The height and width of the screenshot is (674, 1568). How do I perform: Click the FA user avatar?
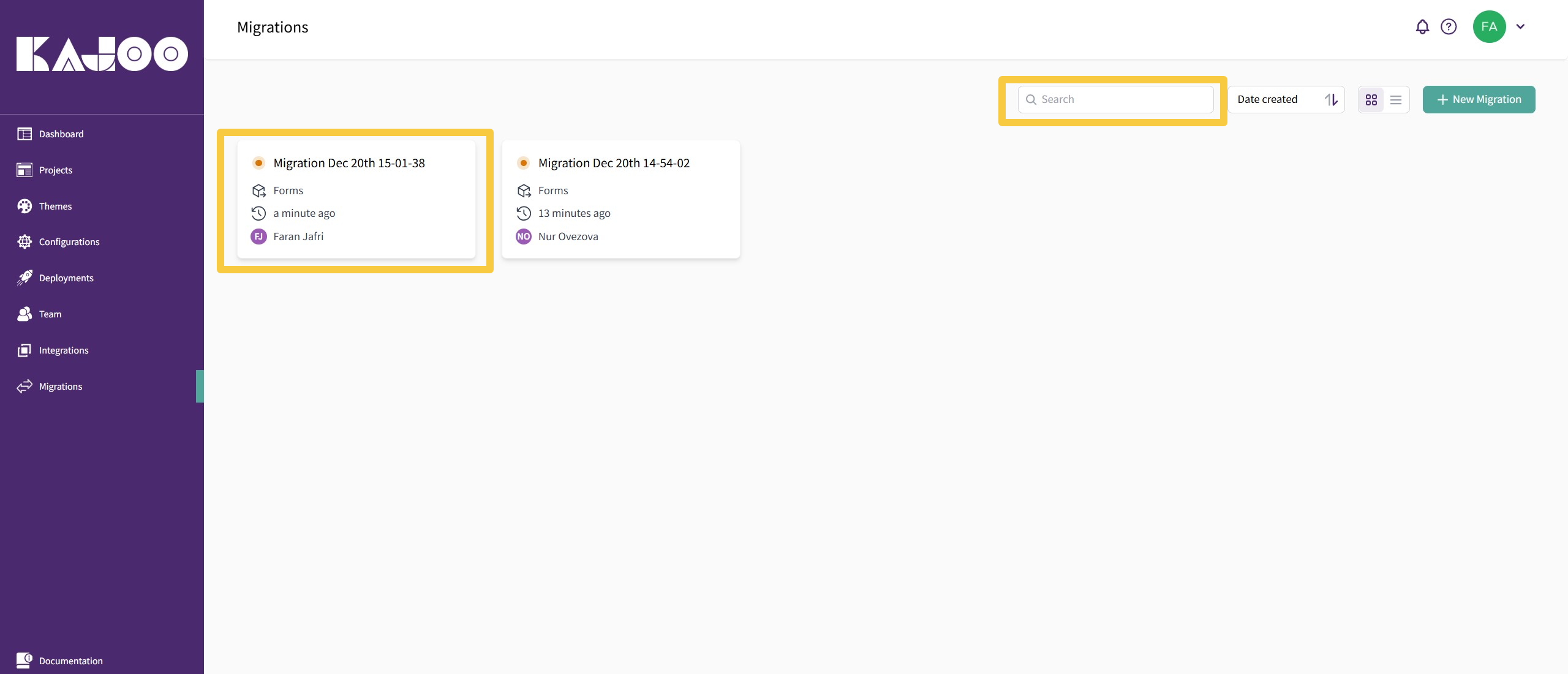[1489, 27]
